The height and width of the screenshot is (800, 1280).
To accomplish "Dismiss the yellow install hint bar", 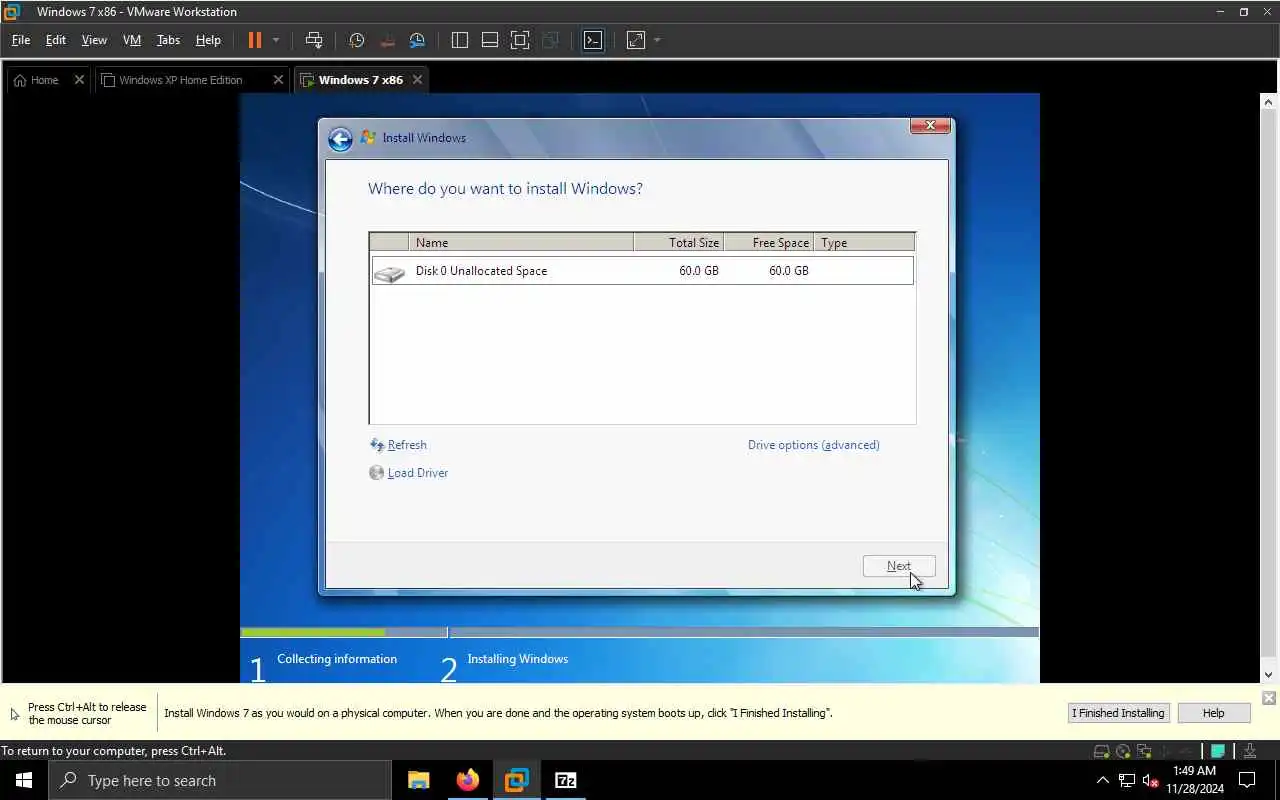I will pyautogui.click(x=1269, y=698).
